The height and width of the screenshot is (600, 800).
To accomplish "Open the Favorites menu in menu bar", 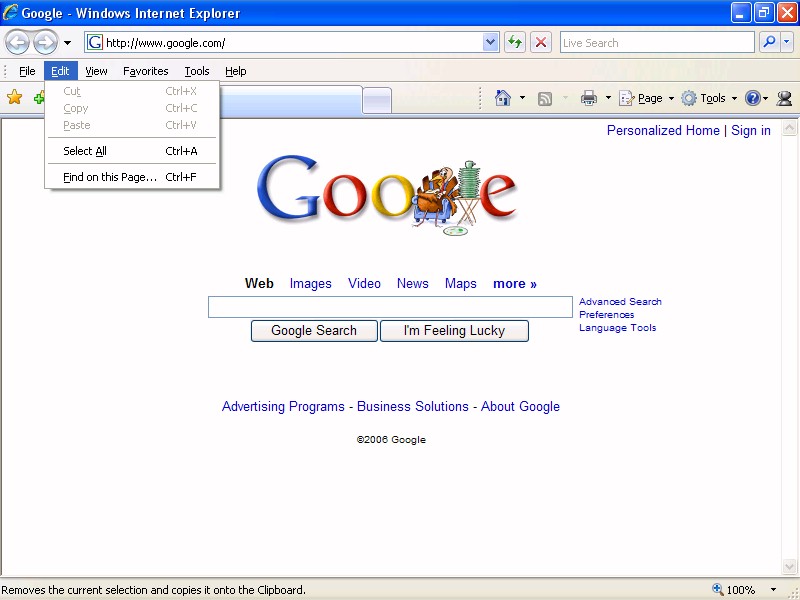I will 146,71.
